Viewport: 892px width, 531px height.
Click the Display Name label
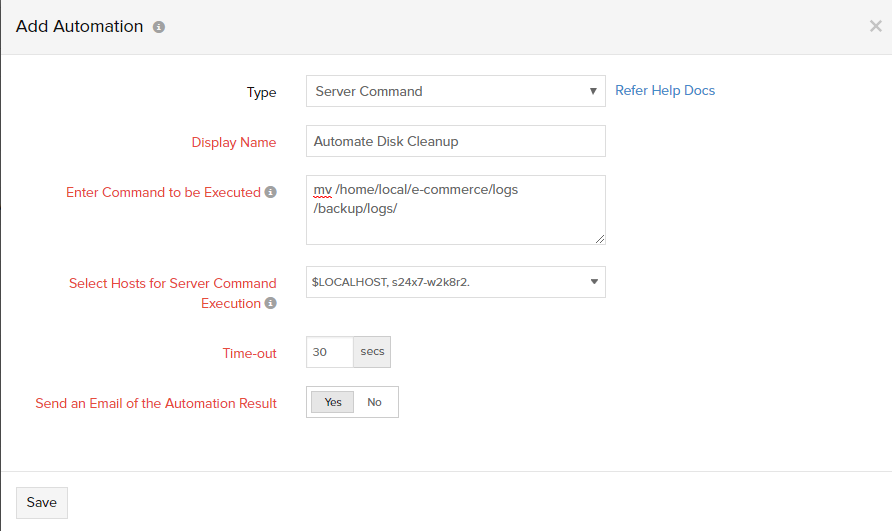[x=234, y=142]
